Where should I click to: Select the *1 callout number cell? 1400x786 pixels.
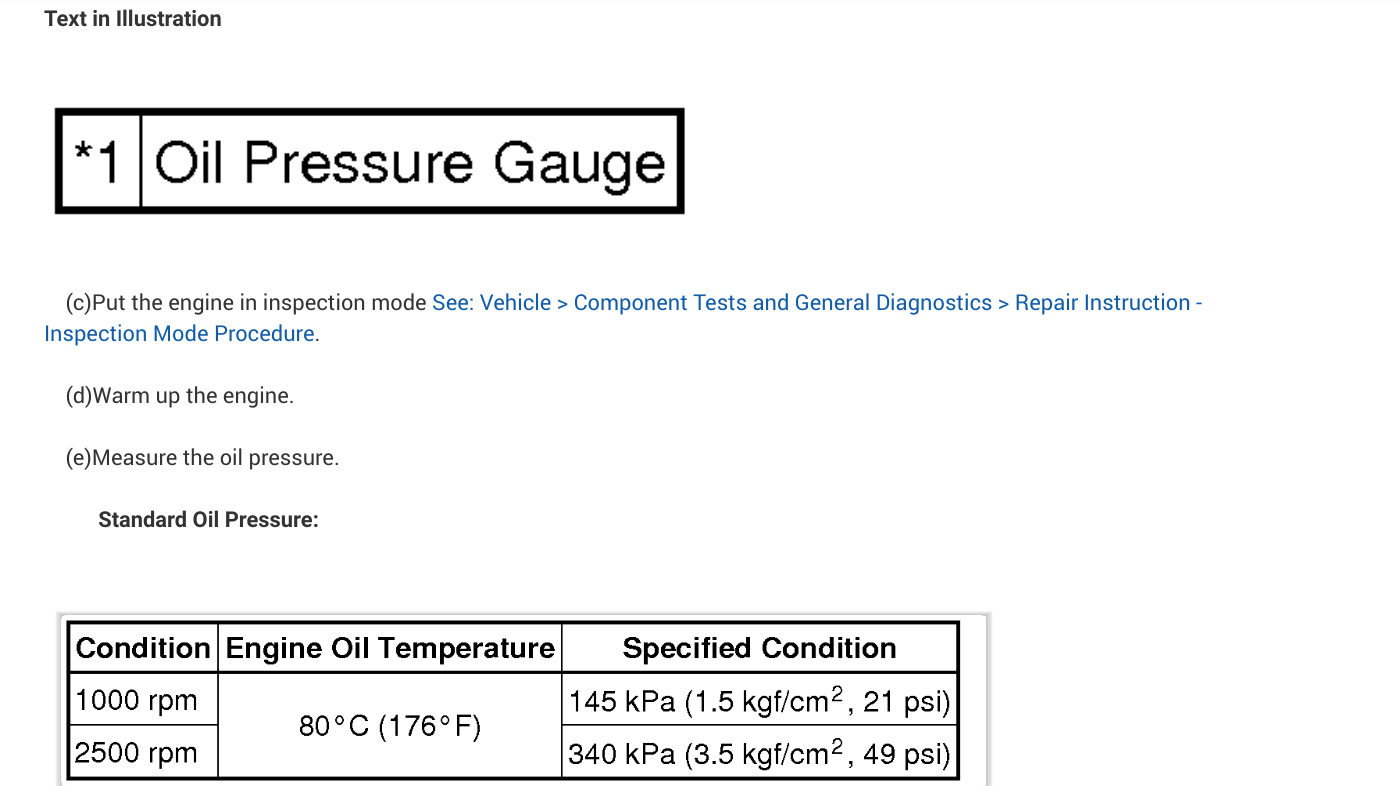tap(98, 162)
